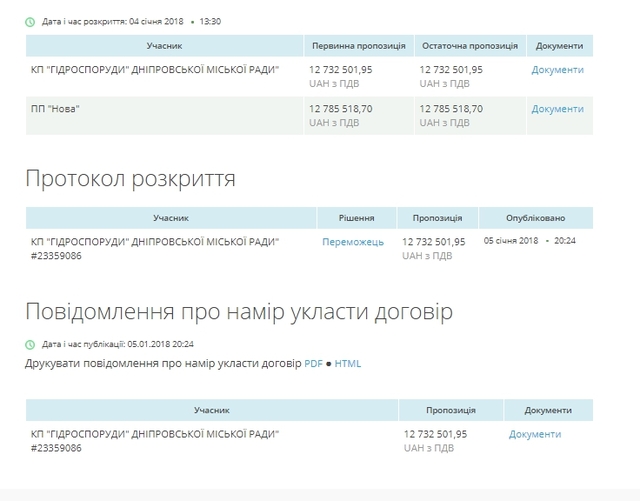Screen dimensions: 640x501
Task: Click the Рішення column header
Action: pos(356,218)
